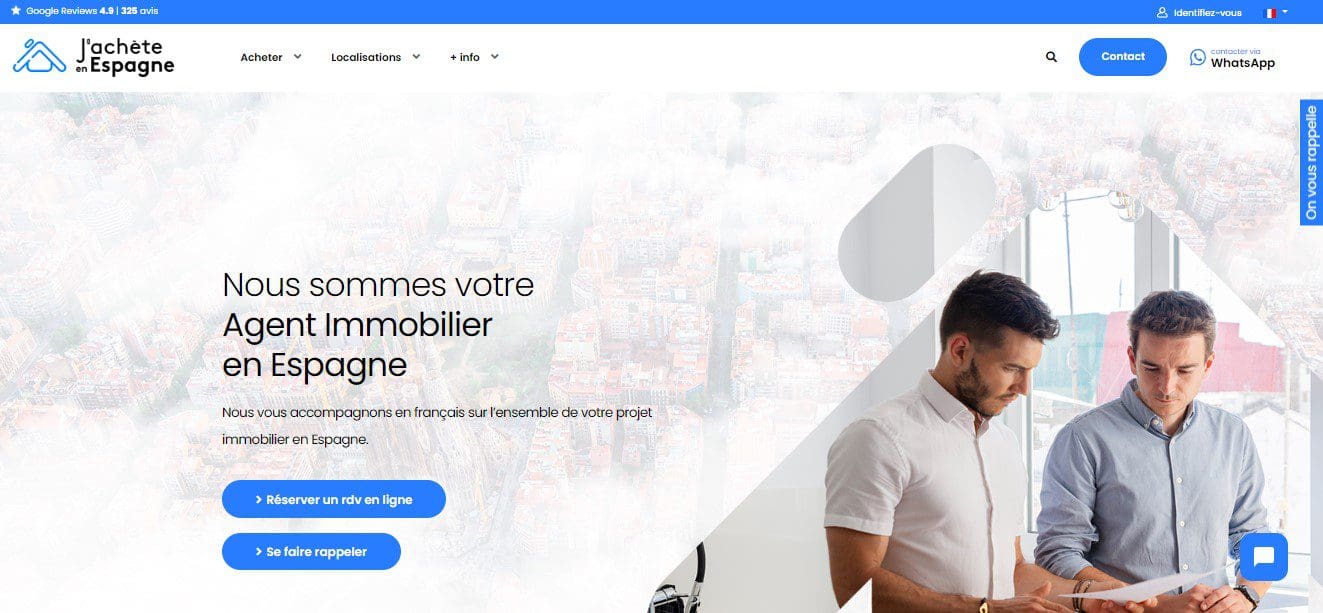1323x613 pixels.
Task: Expand the Localisations chevron
Action: tap(416, 57)
